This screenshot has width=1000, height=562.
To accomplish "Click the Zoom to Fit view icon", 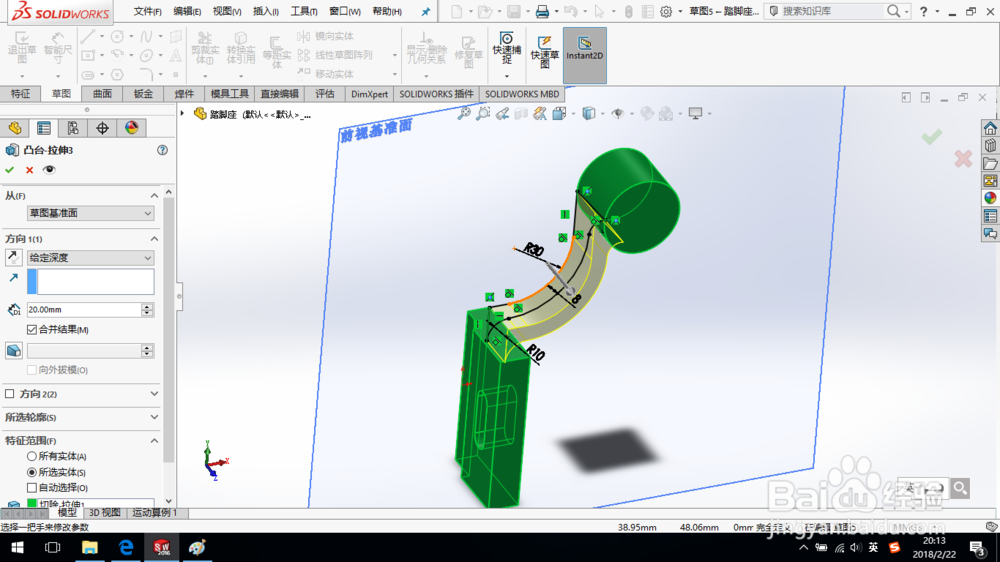I will click(464, 114).
